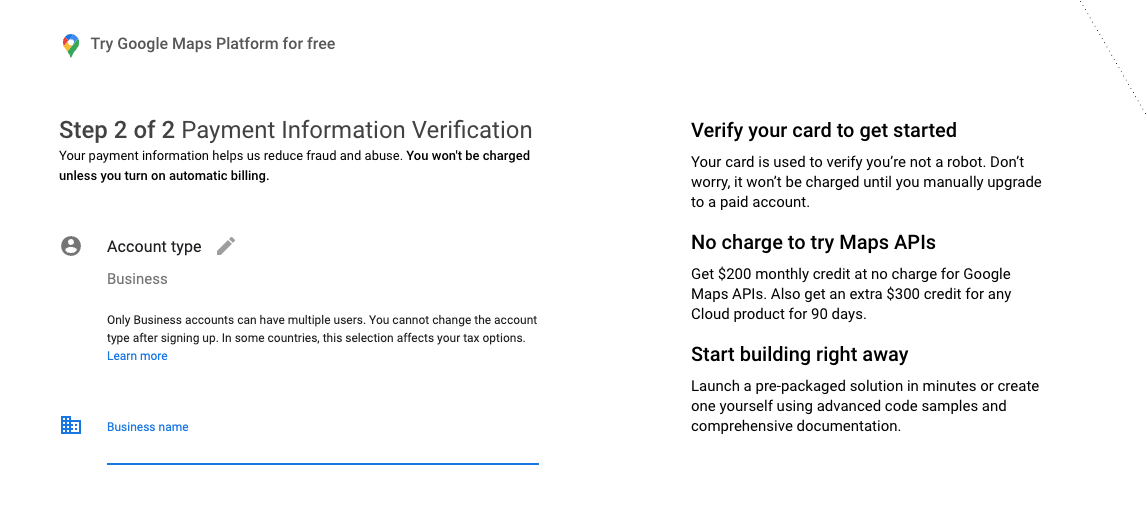This screenshot has width=1147, height=514.
Task: Click 'No charge to try Maps APIs' heading
Action: click(813, 242)
